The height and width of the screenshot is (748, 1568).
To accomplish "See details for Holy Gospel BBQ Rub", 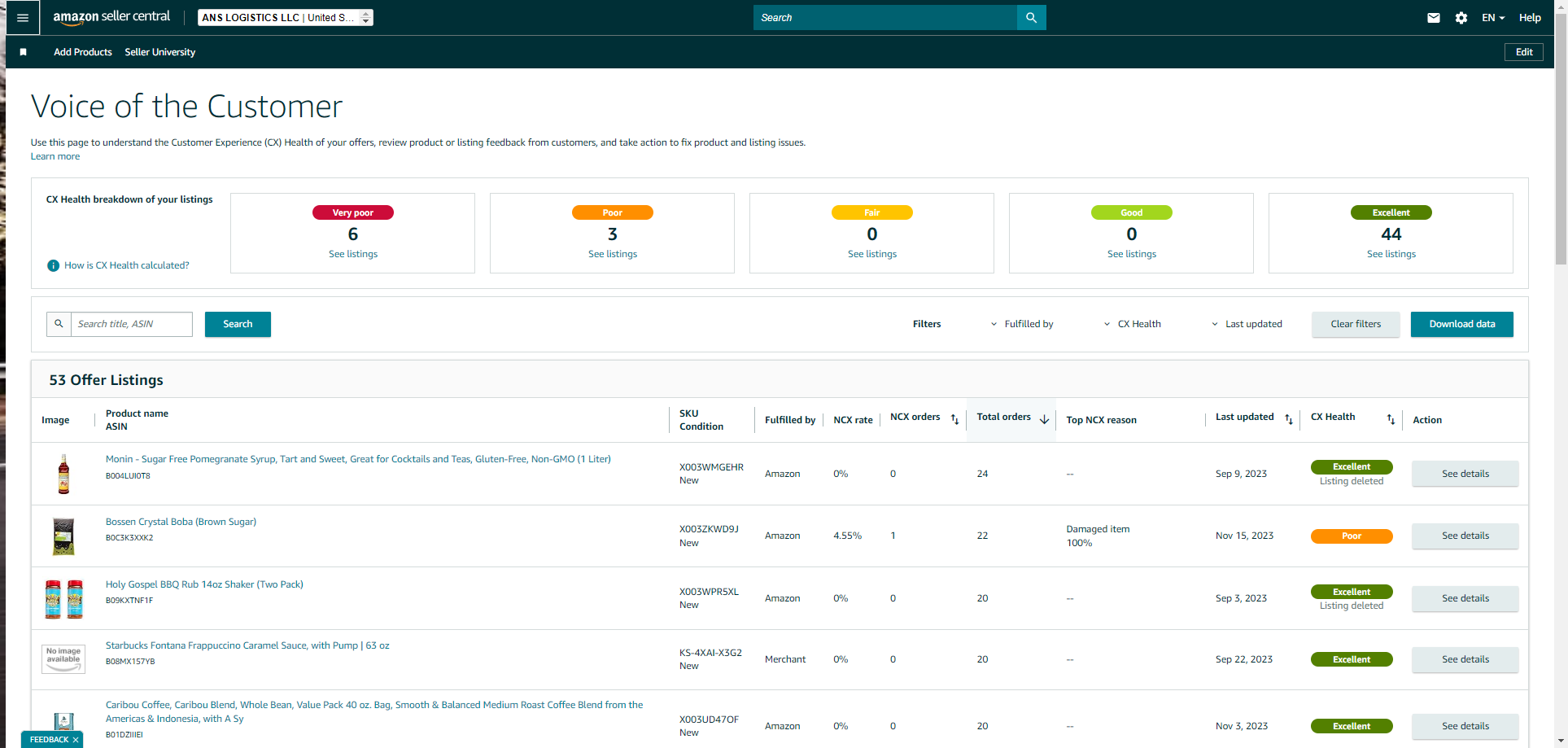I will pyautogui.click(x=1465, y=598).
